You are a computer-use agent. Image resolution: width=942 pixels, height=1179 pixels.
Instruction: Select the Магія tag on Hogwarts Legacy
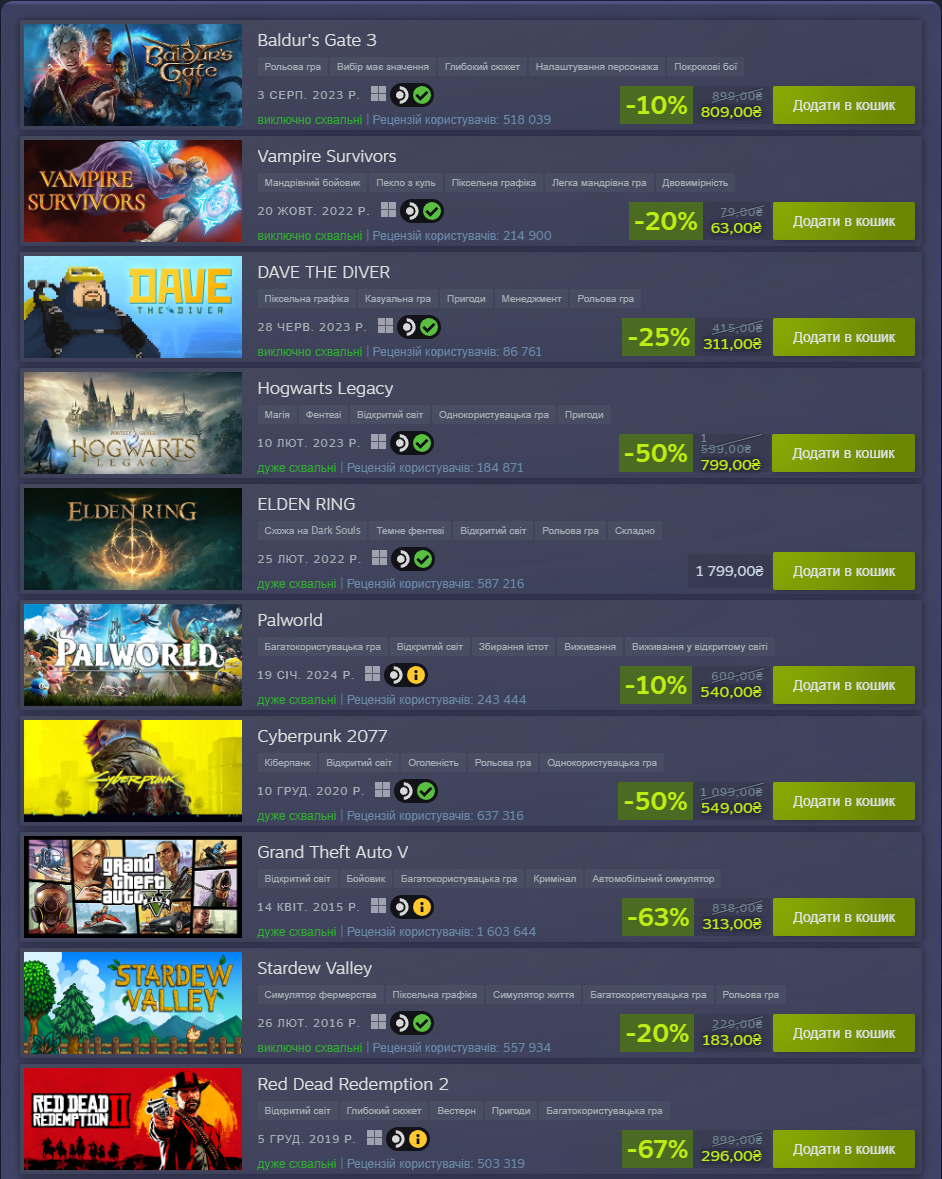277,414
